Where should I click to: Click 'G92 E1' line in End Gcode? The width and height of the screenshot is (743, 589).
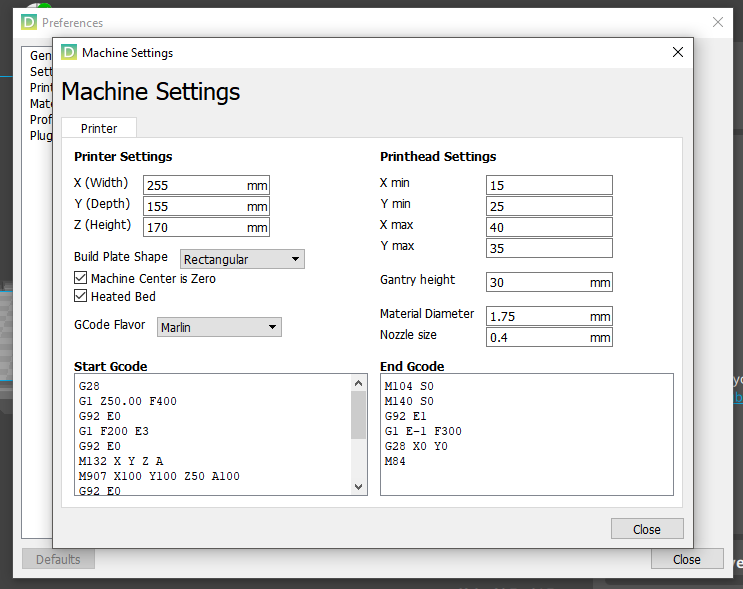click(405, 416)
